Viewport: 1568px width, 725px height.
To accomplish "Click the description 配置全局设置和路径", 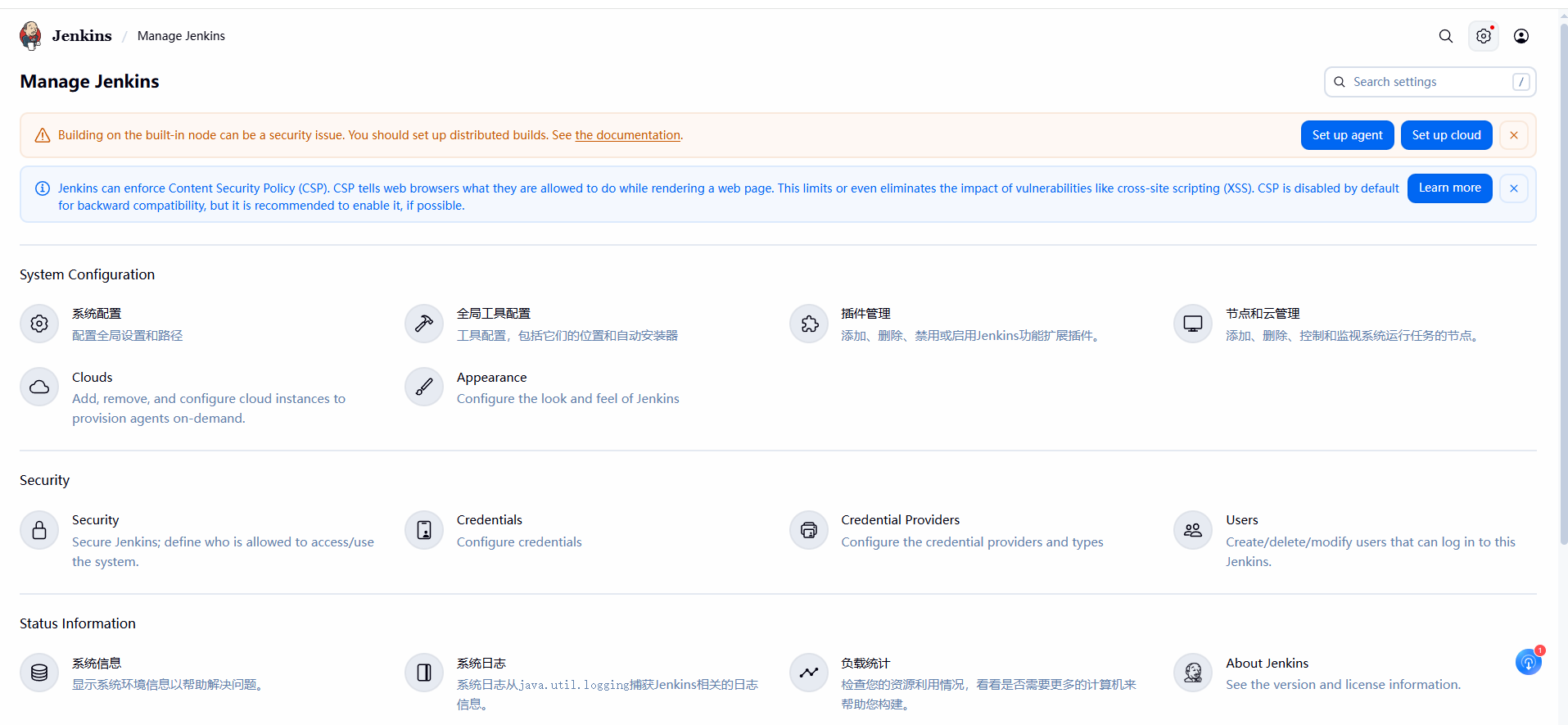I will tap(128, 336).
